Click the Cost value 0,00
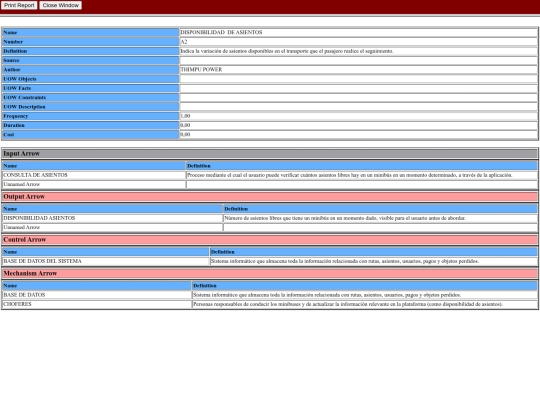Image resolution: width=540 pixels, height=405 pixels. [x=185, y=135]
